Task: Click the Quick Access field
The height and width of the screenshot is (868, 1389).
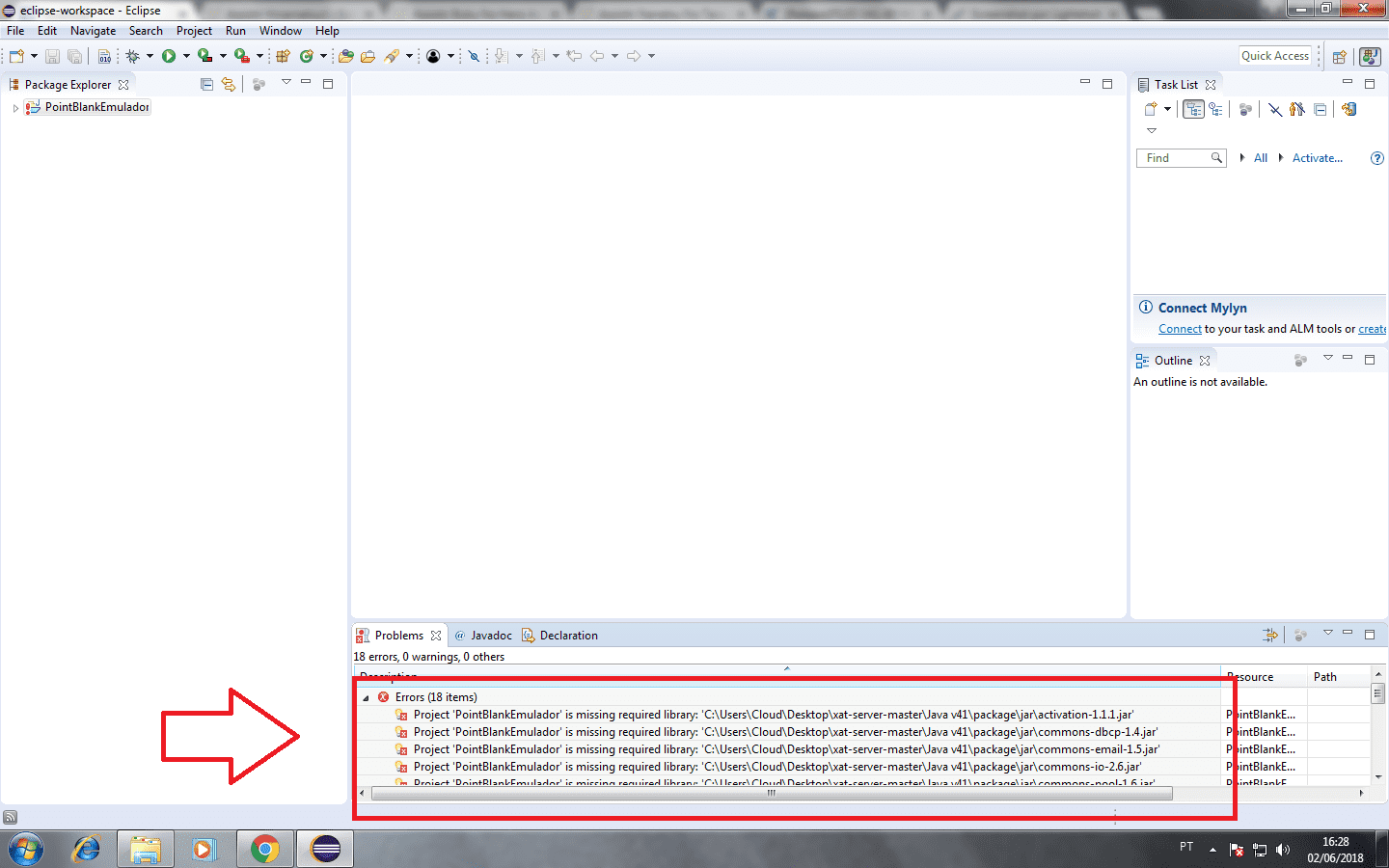Action: [x=1275, y=56]
